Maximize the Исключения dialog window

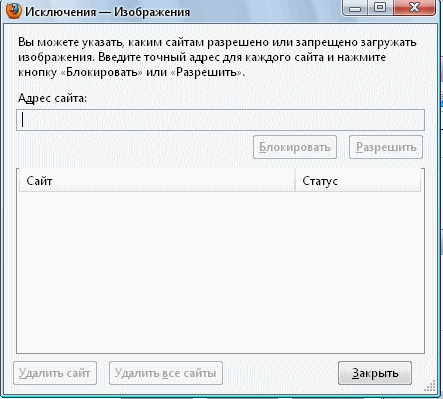[x=380, y=7]
